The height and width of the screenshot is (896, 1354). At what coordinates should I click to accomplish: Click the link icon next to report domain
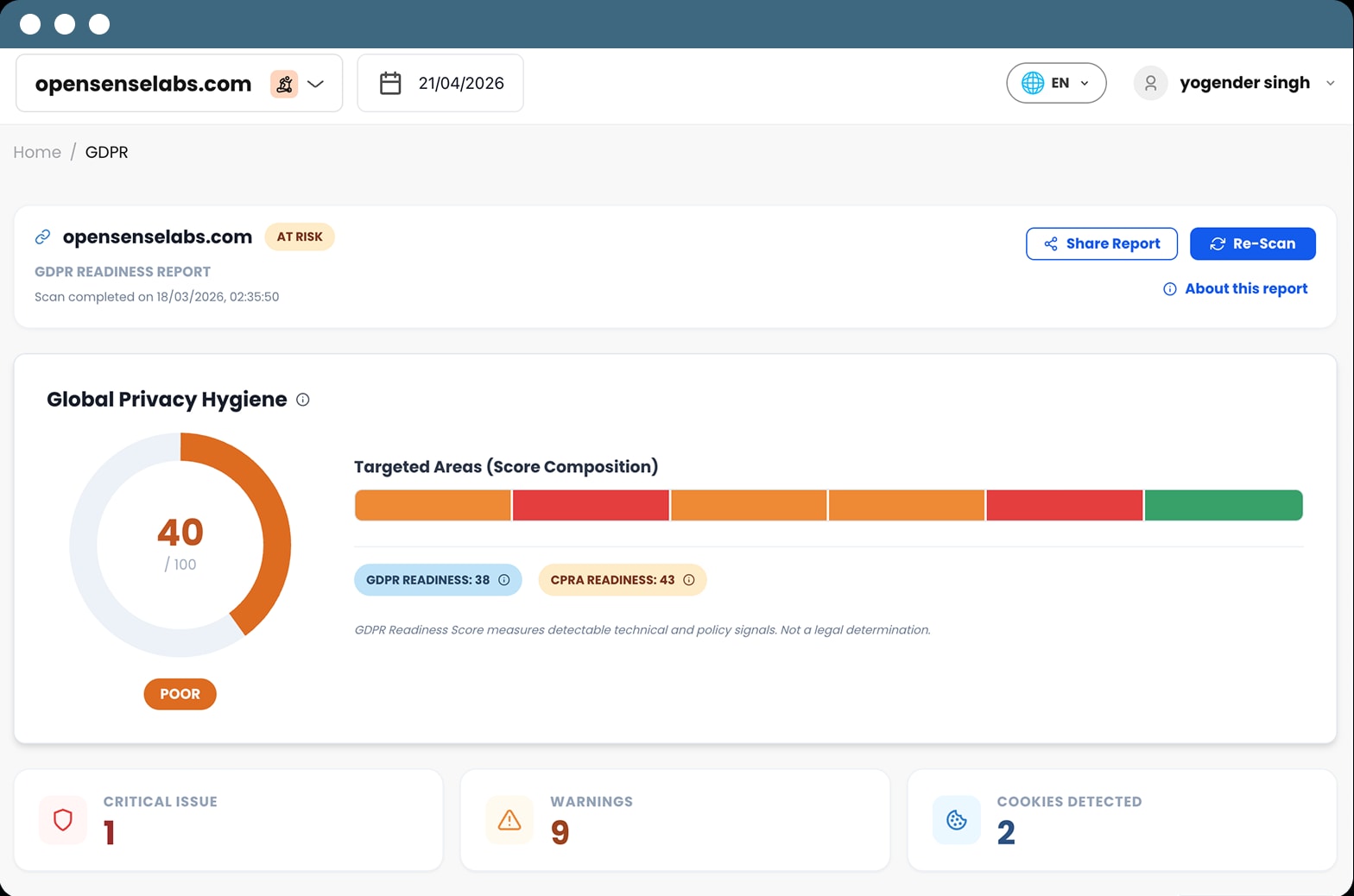(x=42, y=237)
